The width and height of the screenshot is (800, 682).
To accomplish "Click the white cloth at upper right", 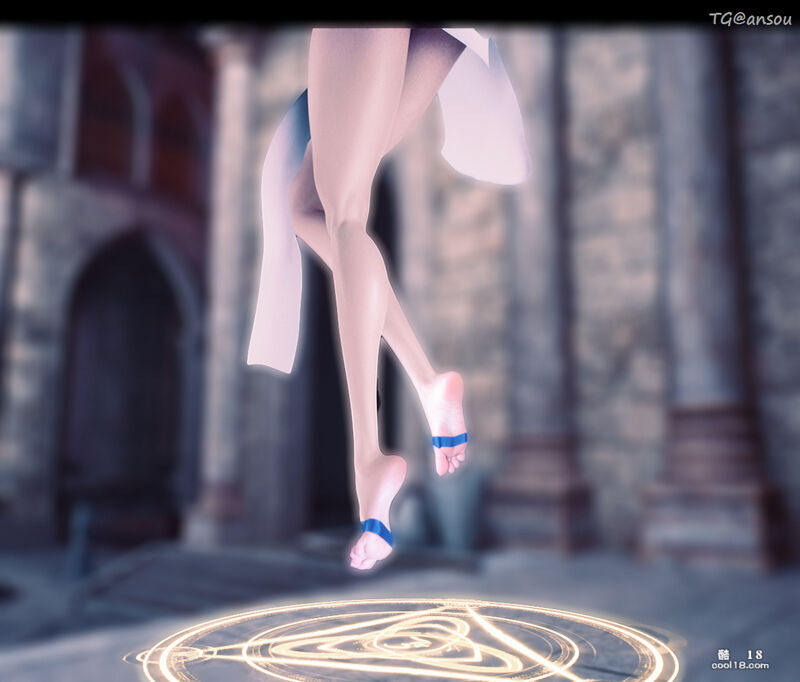I will (485, 120).
